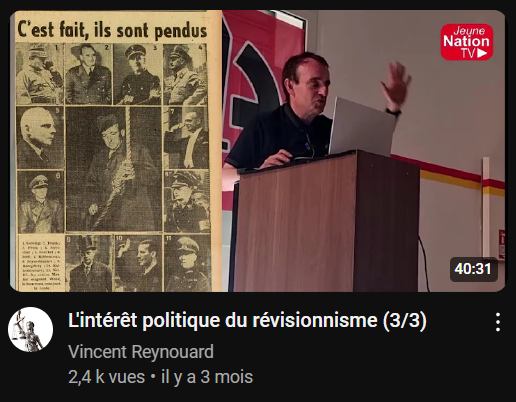Click the statue-of-justice channel avatar

tap(30, 329)
